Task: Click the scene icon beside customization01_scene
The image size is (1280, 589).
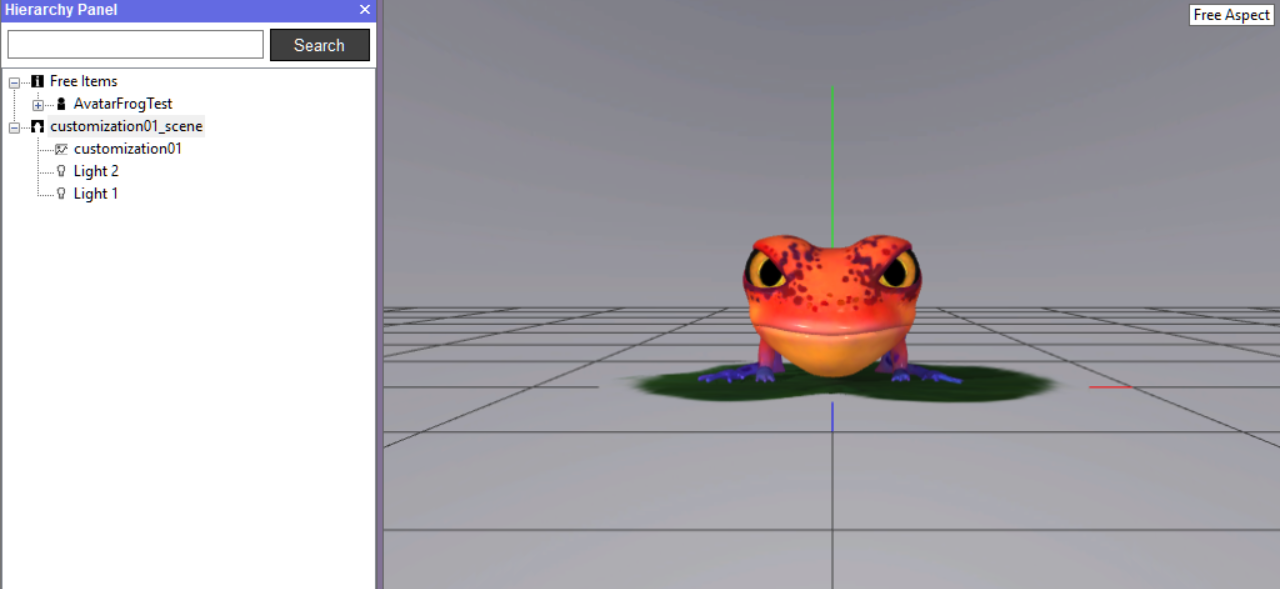Action: 37,126
